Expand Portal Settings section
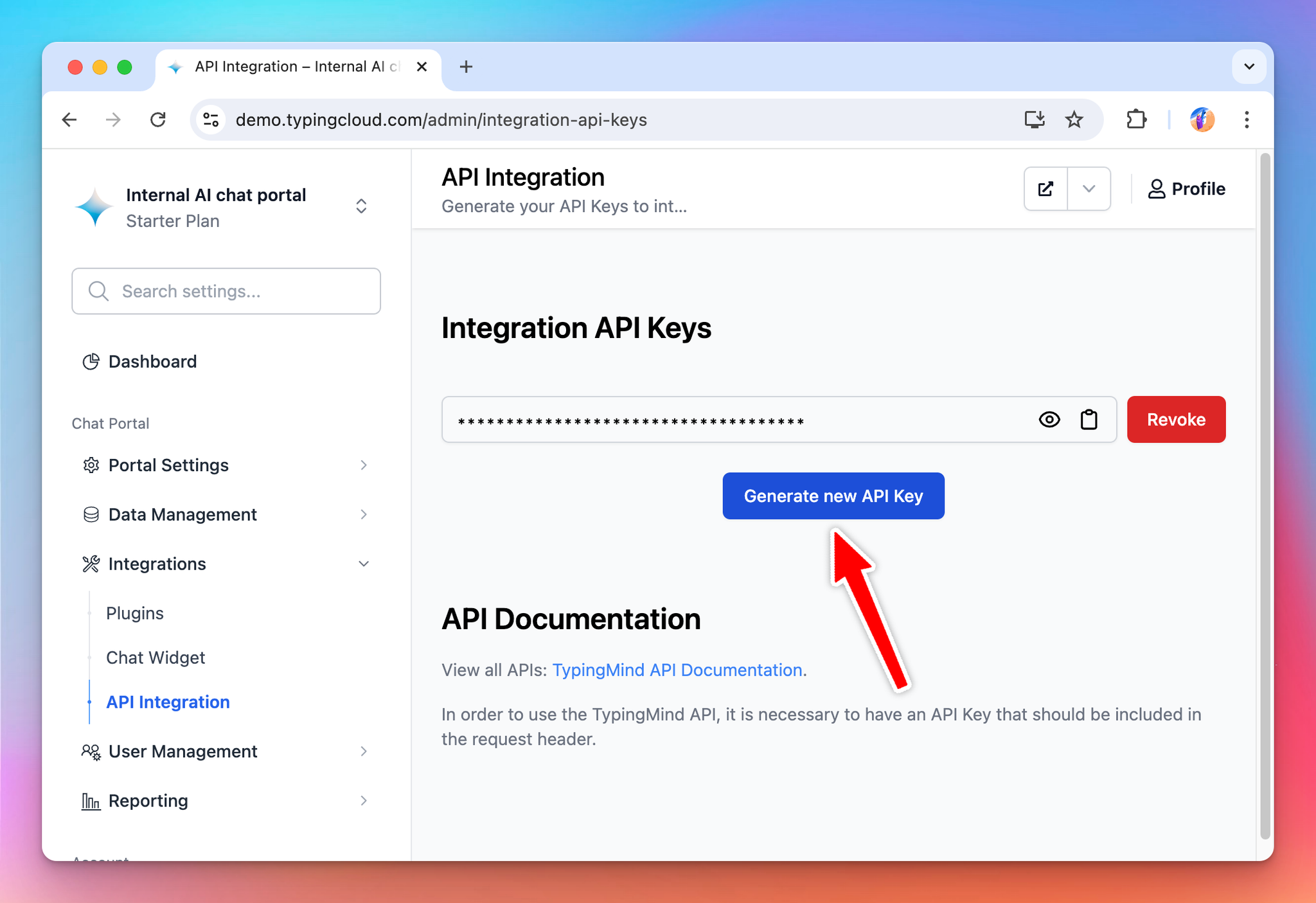 pyautogui.click(x=226, y=465)
